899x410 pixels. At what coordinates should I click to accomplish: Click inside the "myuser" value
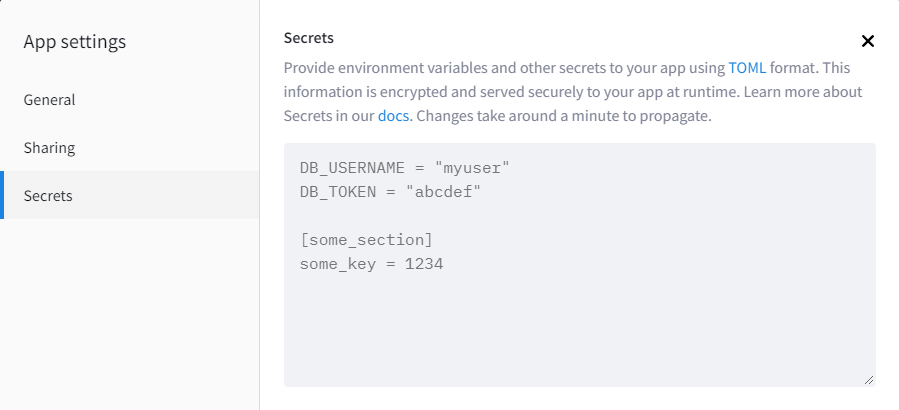pyautogui.click(x=472, y=168)
